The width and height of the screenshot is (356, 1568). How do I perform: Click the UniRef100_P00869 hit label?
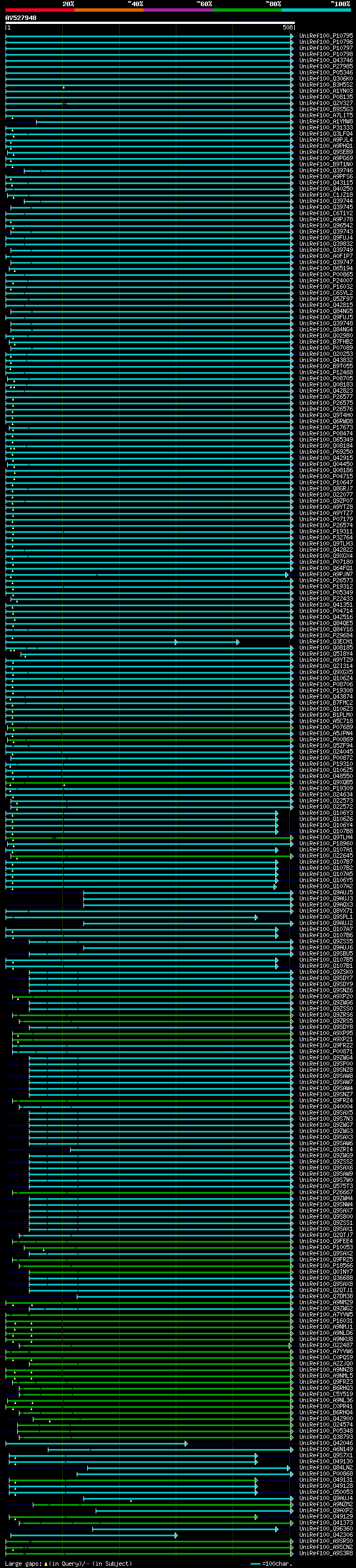click(326, 740)
